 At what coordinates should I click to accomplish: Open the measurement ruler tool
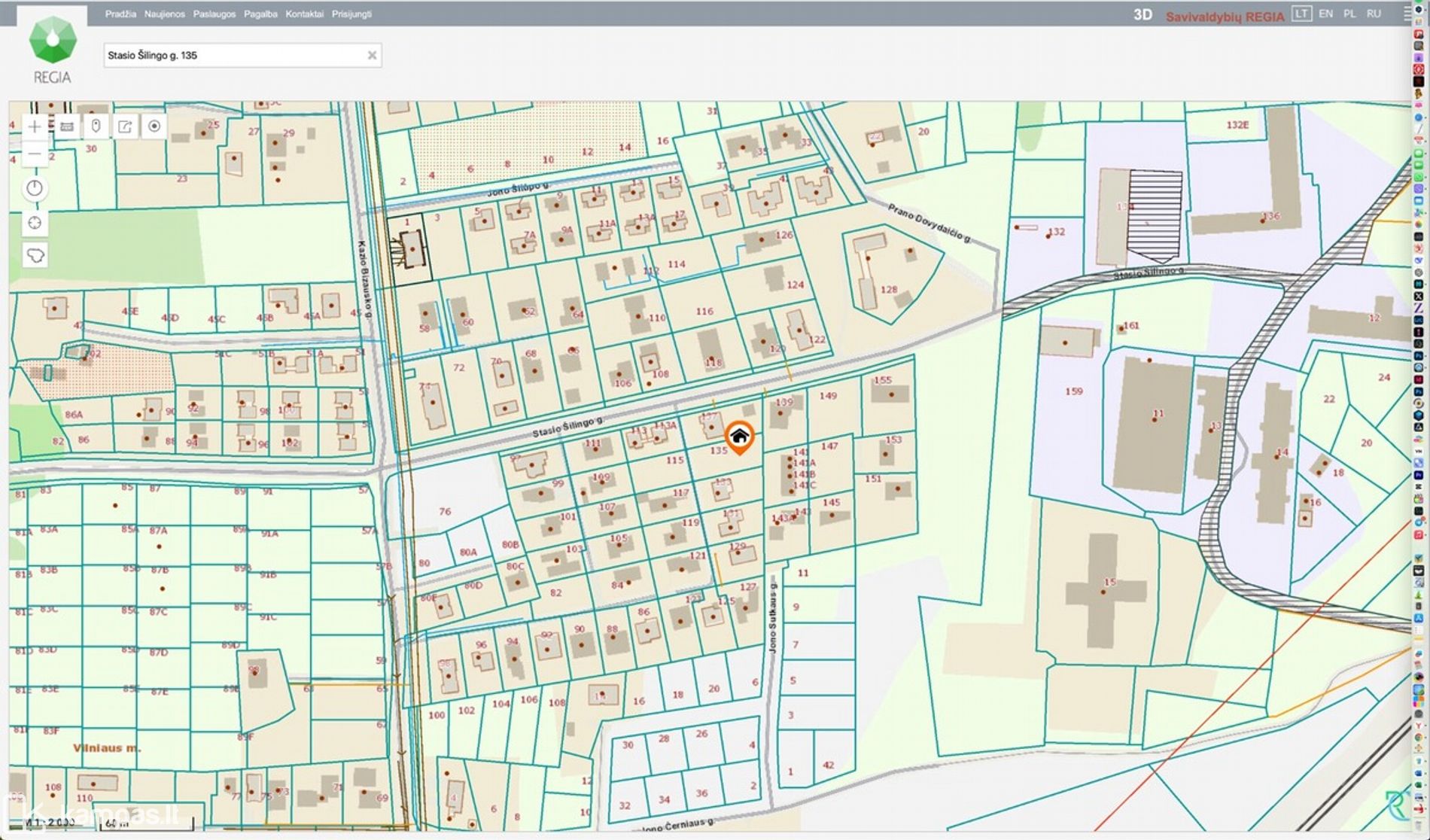click(x=67, y=126)
